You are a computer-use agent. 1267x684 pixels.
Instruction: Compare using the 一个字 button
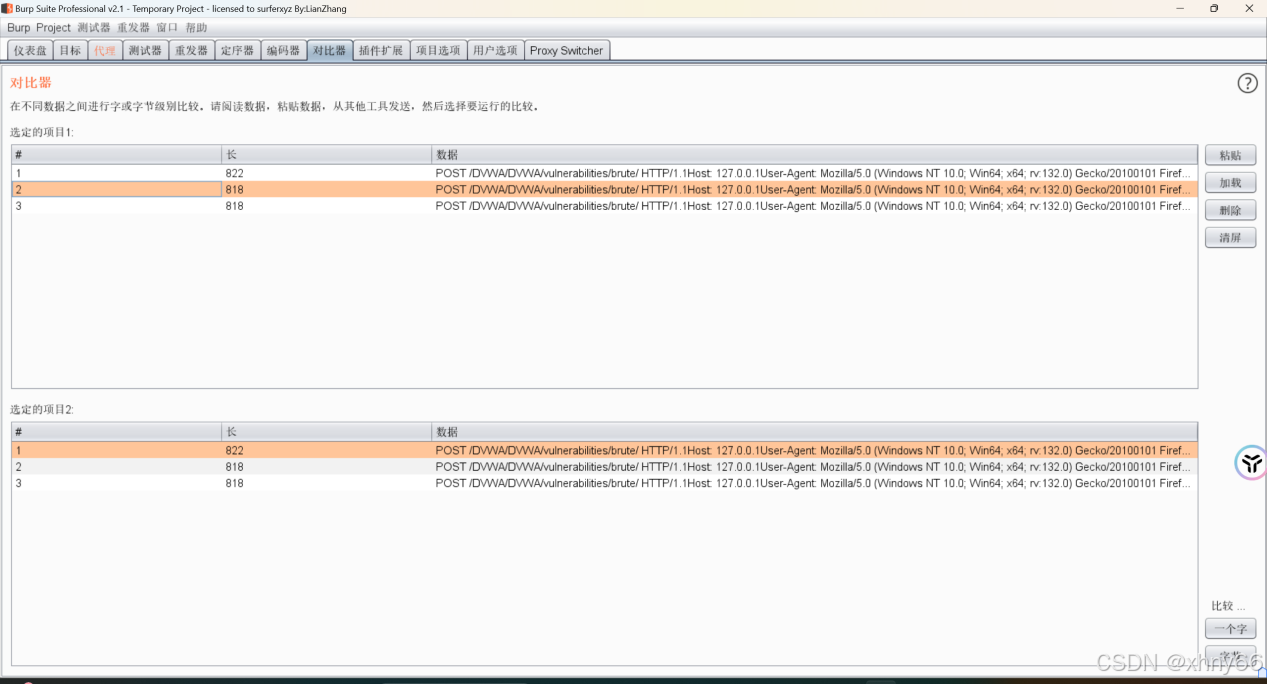click(x=1230, y=629)
